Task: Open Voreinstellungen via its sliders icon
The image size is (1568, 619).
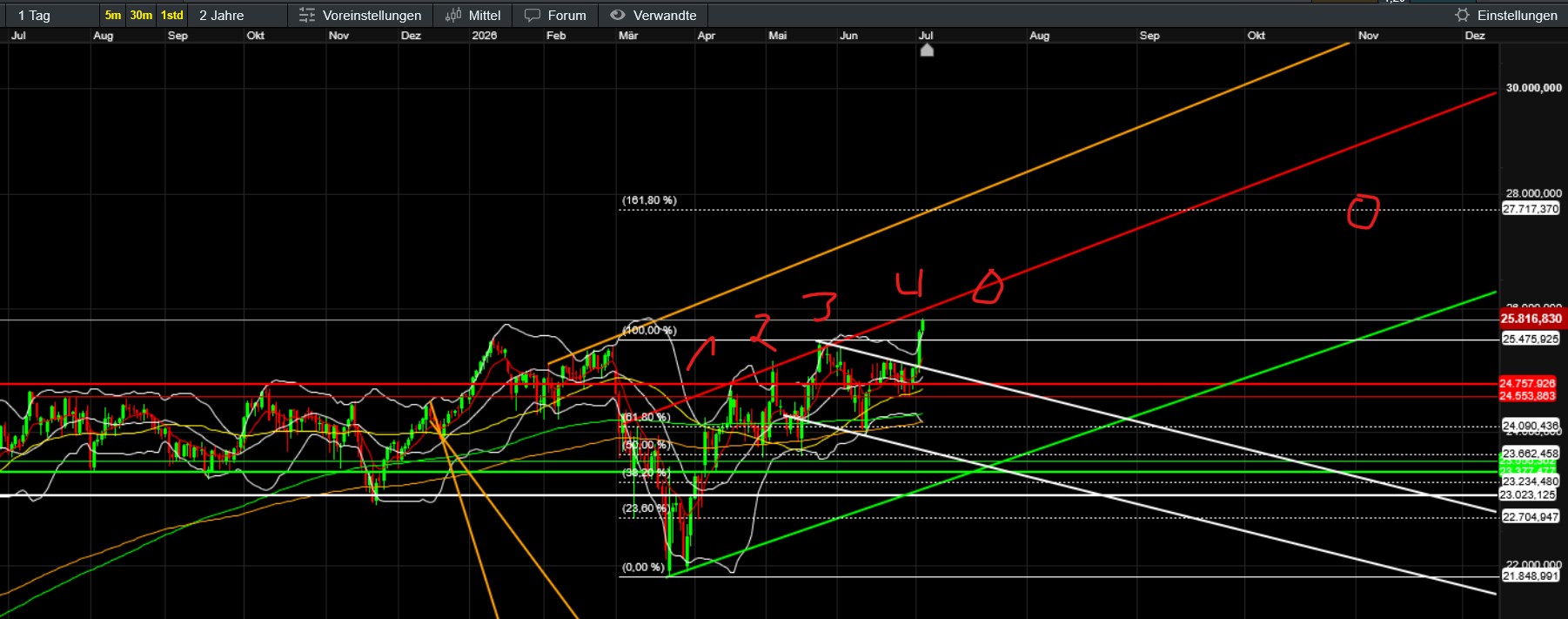Action: click(307, 15)
